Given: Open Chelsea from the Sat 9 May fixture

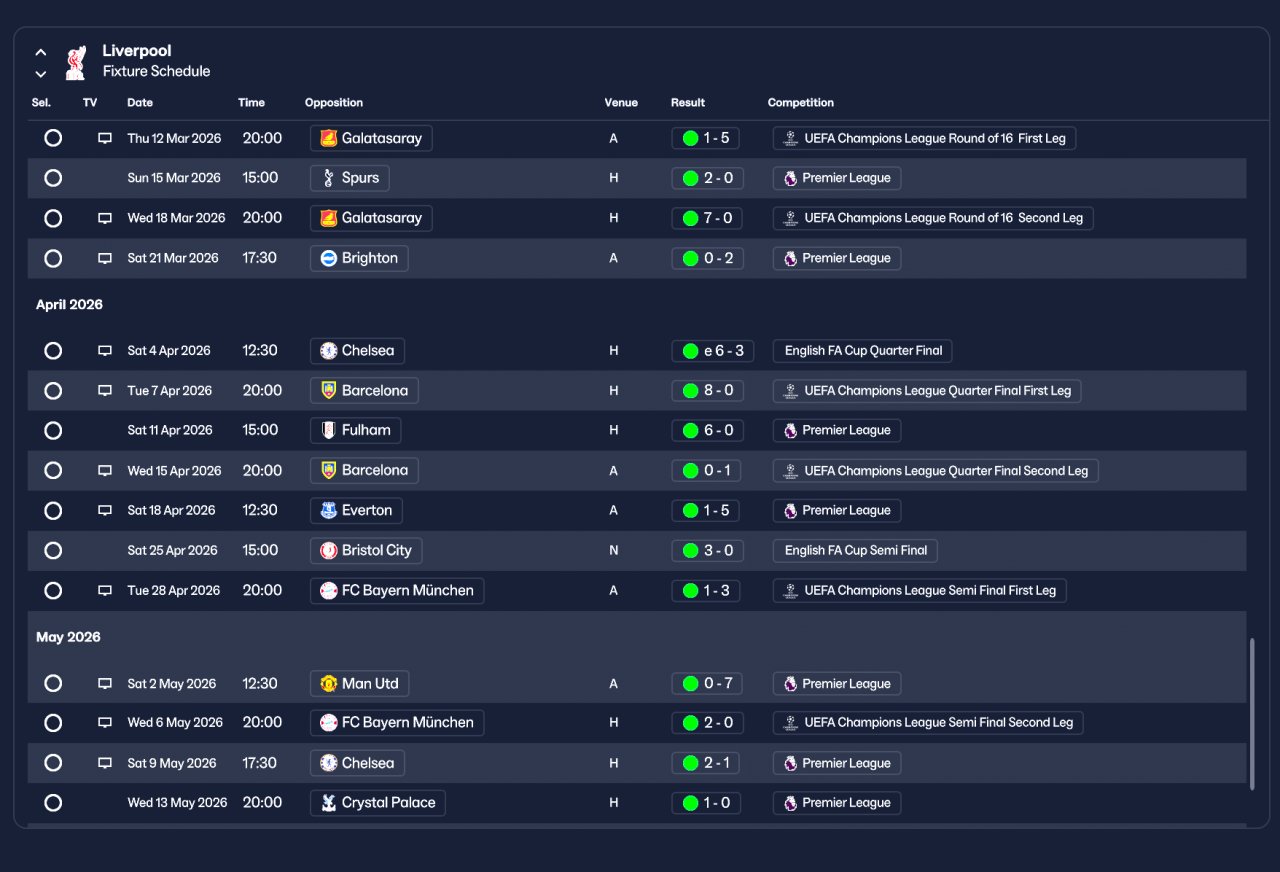Looking at the screenshot, I should (357, 763).
